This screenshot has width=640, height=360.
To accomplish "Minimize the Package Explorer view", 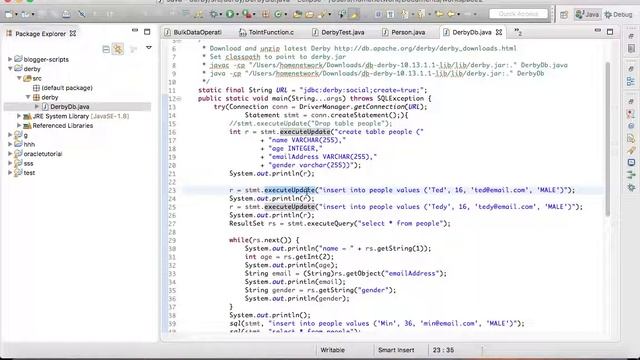I will point(135,31).
